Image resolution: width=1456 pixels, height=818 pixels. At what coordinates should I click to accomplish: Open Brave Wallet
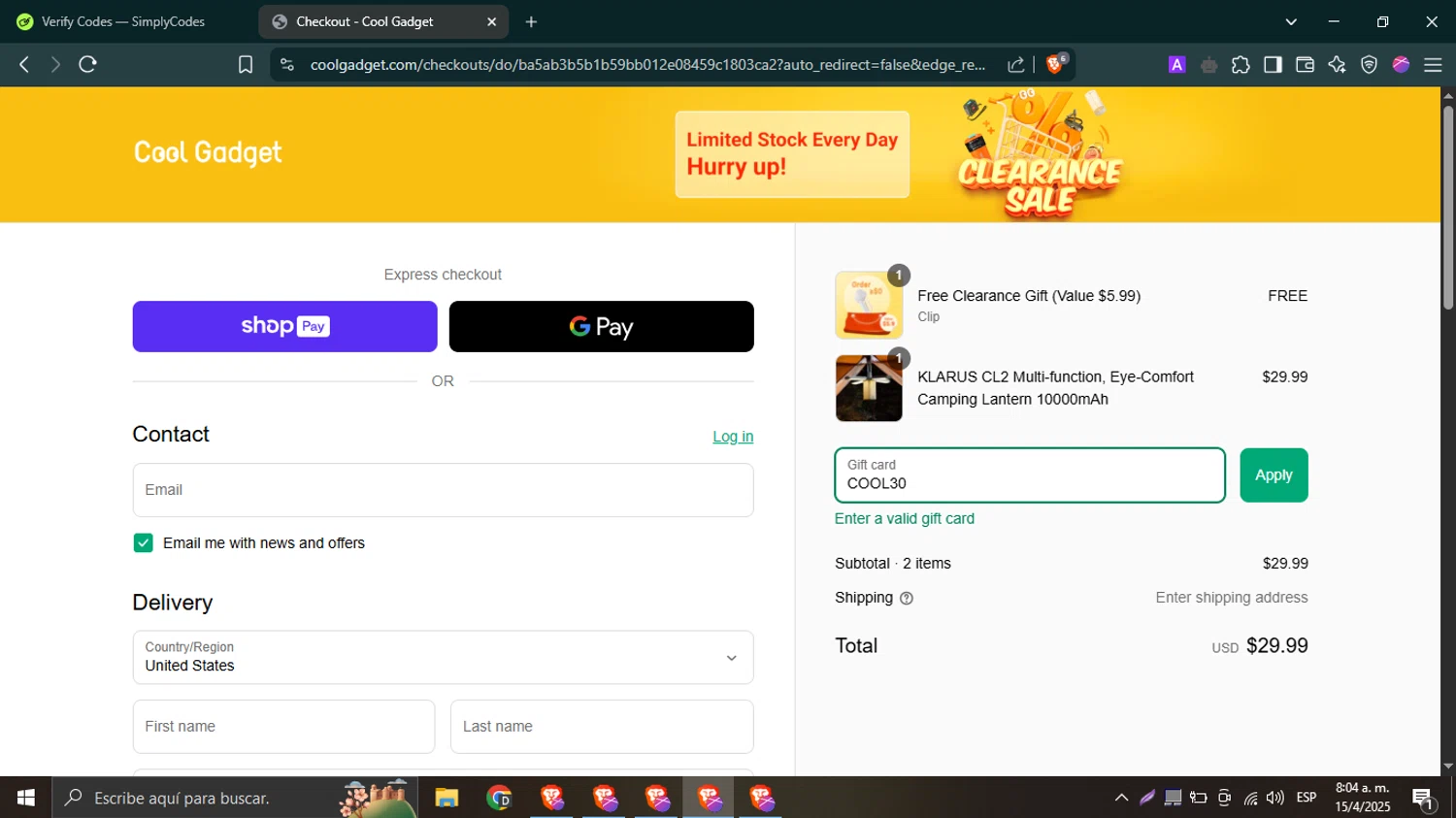[x=1305, y=65]
